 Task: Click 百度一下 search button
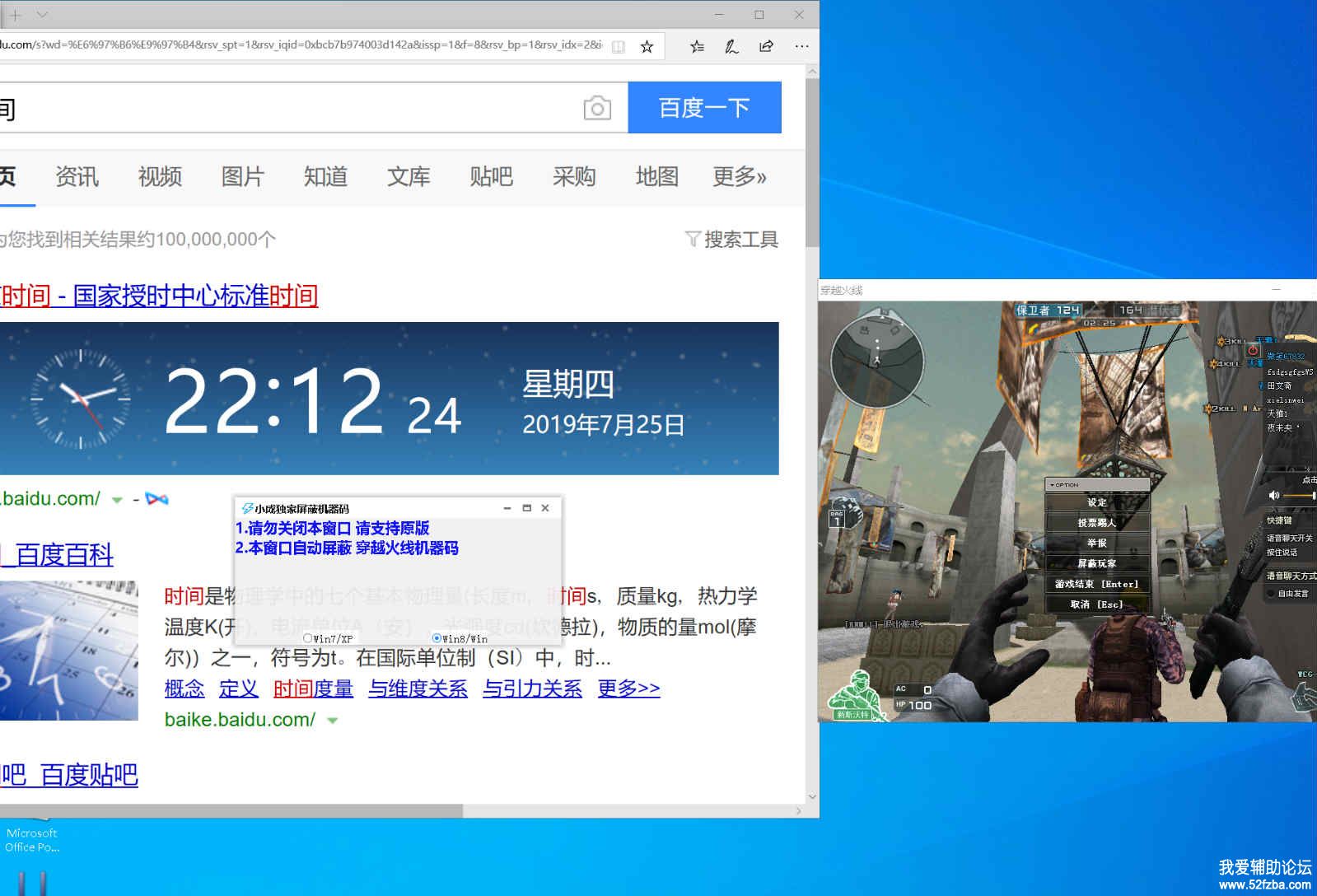704,107
